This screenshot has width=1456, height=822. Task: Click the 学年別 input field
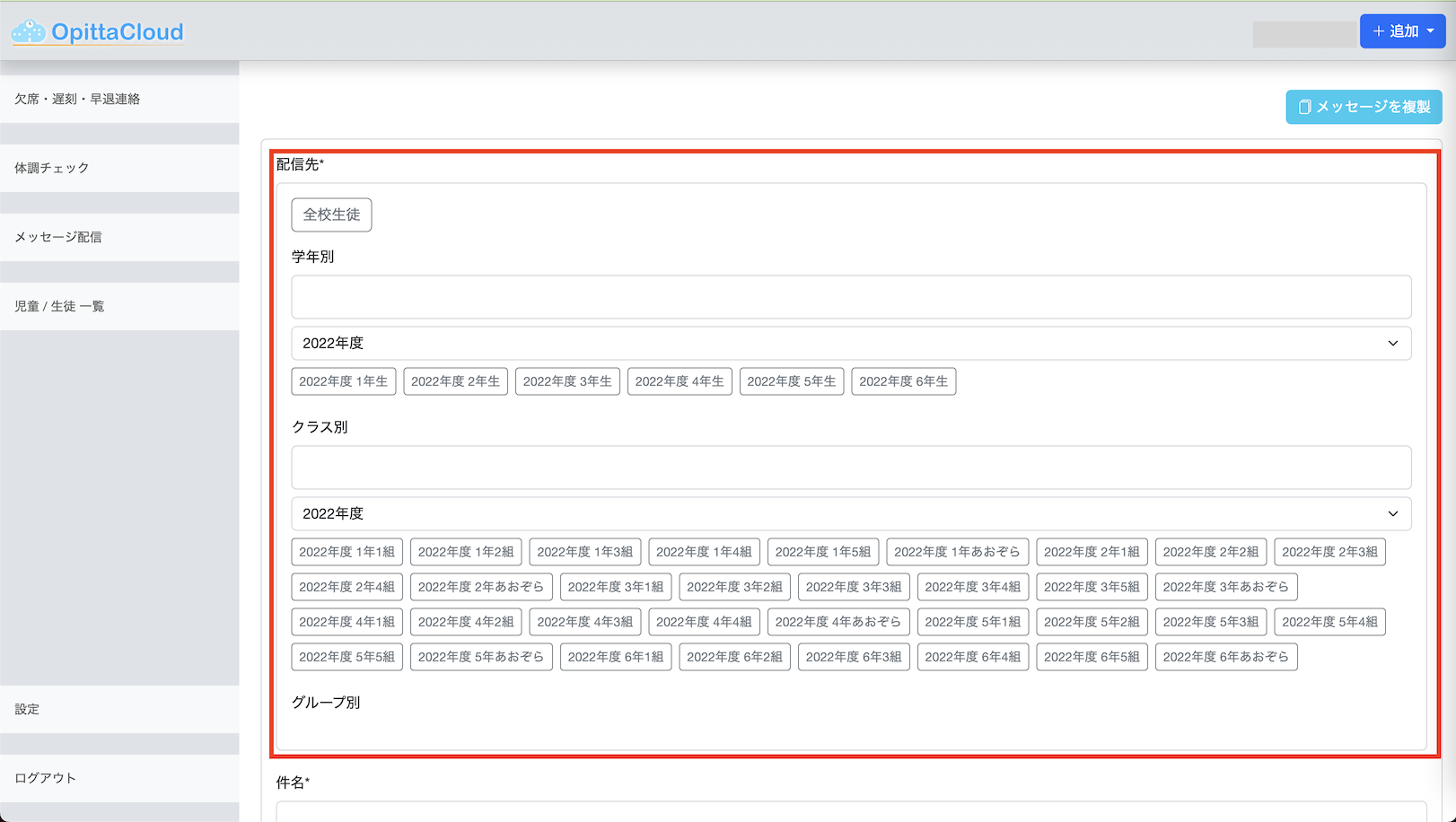point(851,297)
